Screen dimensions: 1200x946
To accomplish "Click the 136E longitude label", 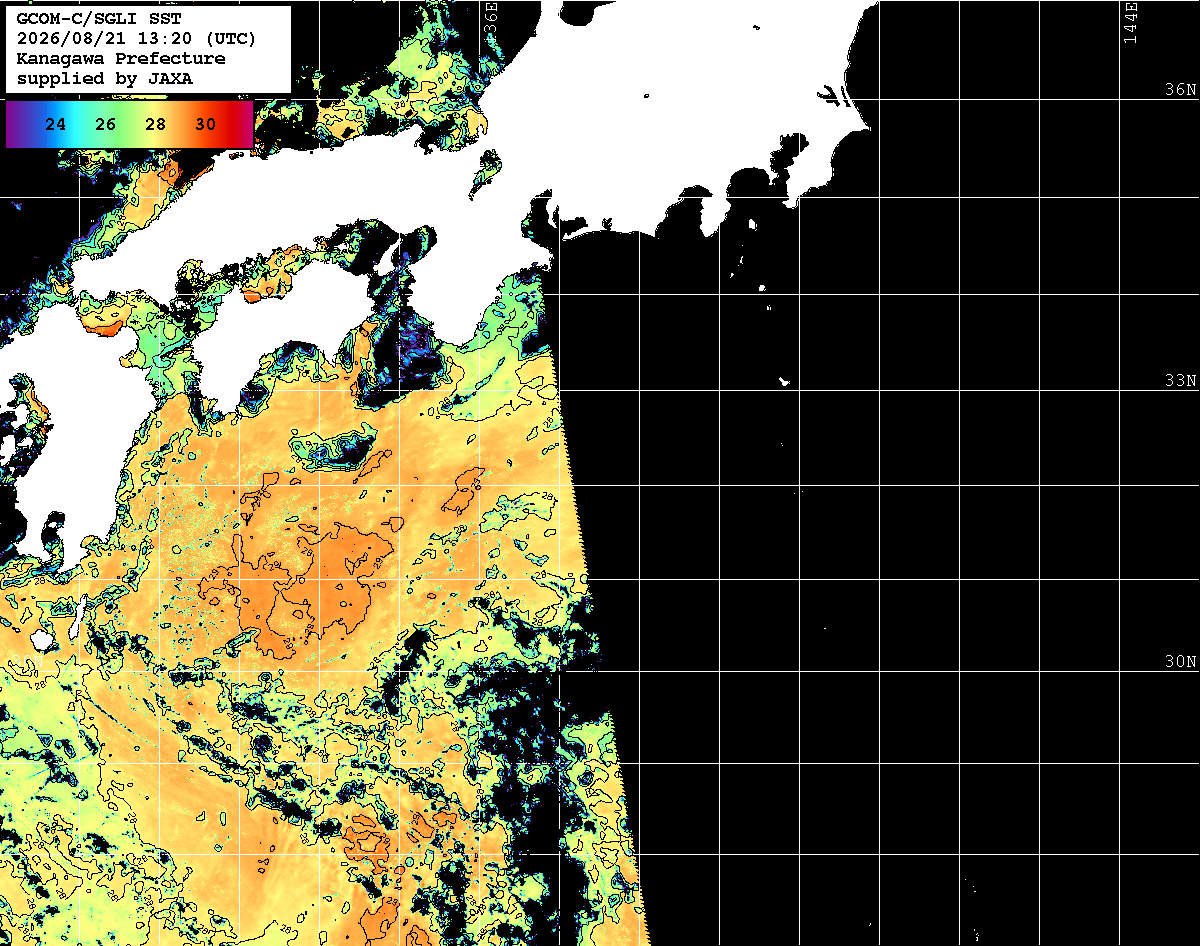I will 490,20.
